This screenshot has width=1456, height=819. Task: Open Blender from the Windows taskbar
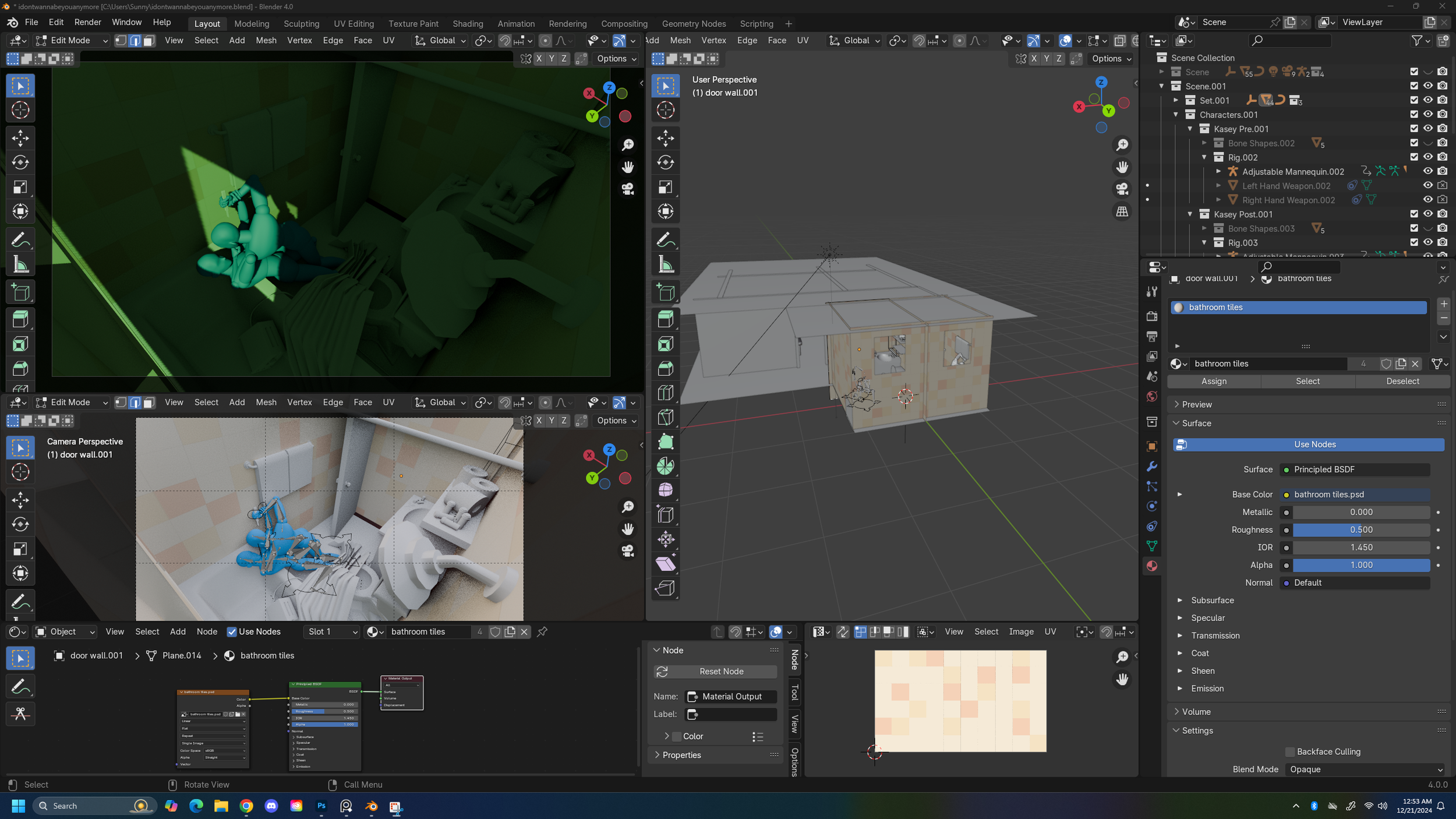(371, 806)
